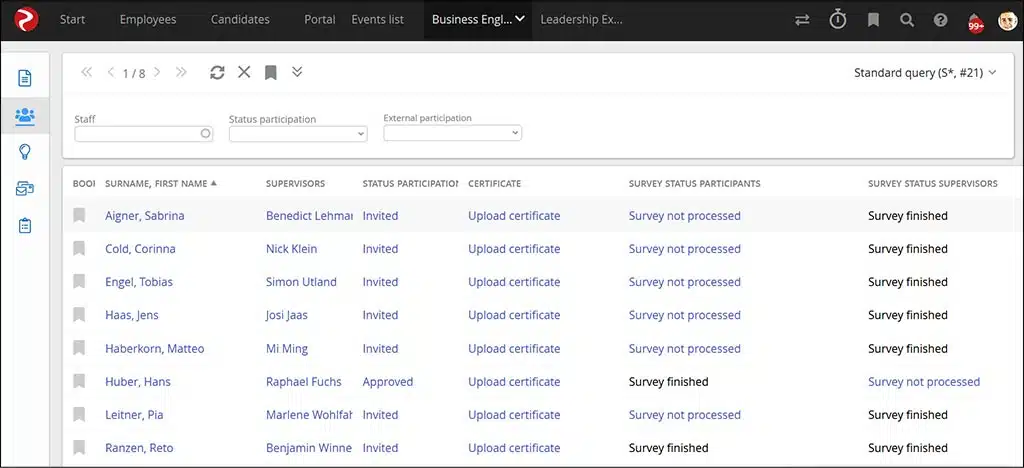Open the participants group icon in sidebar
This screenshot has height=468, width=1024.
25,115
